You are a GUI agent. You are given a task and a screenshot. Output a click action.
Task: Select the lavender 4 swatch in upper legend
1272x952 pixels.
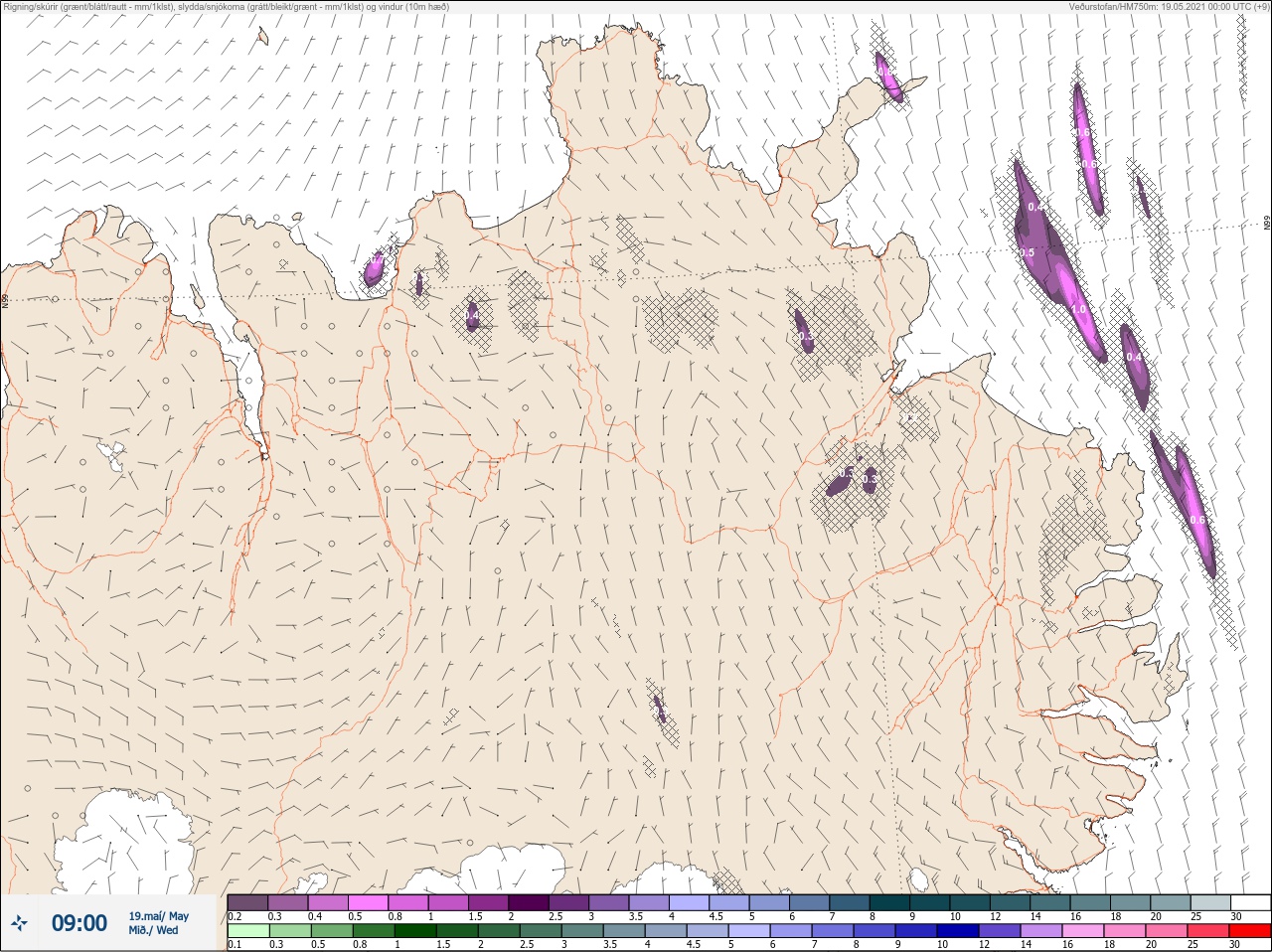pyautogui.click(x=690, y=901)
